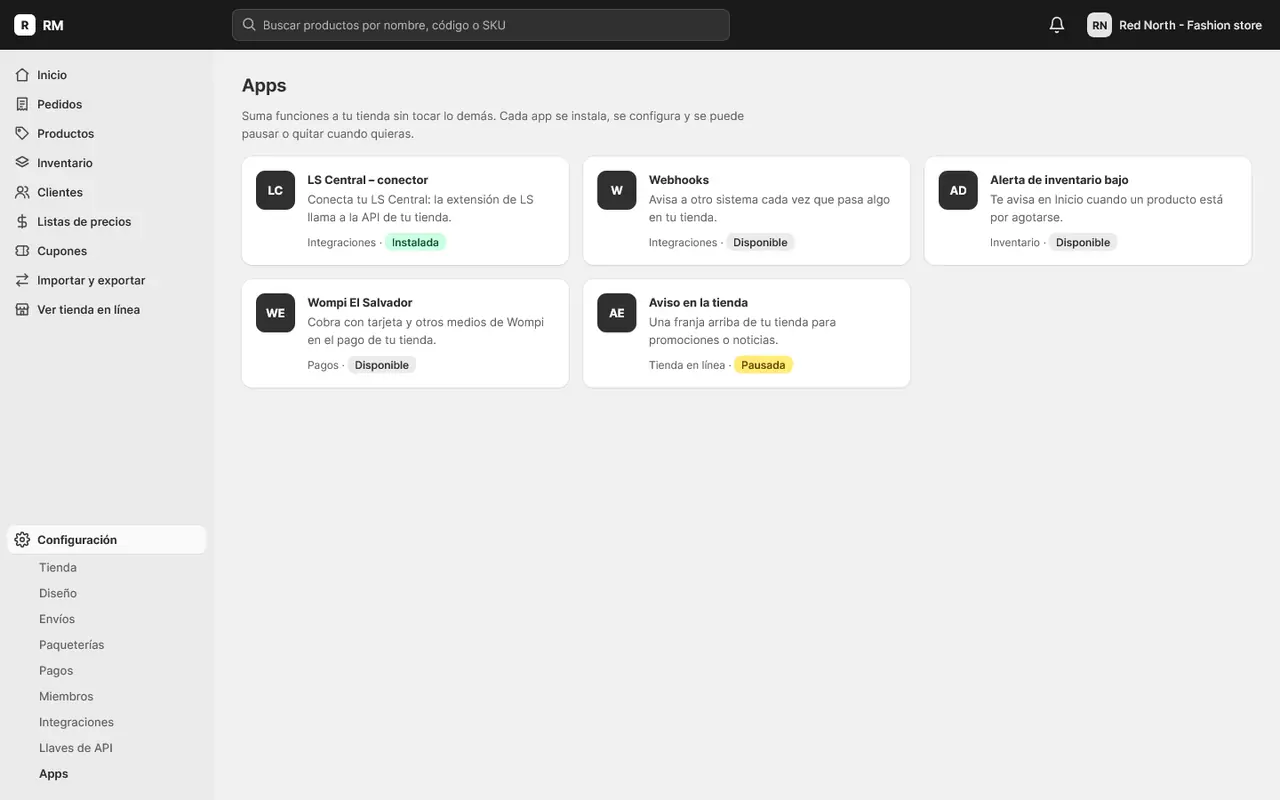Click Disponible badge on Wompi card
Image resolution: width=1280 pixels, height=800 pixels.
pyautogui.click(x=382, y=365)
